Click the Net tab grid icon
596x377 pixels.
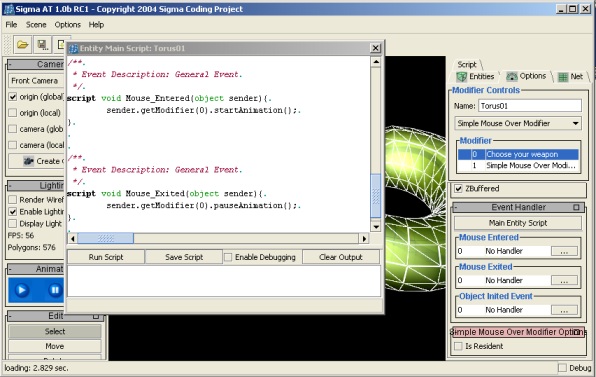point(563,77)
